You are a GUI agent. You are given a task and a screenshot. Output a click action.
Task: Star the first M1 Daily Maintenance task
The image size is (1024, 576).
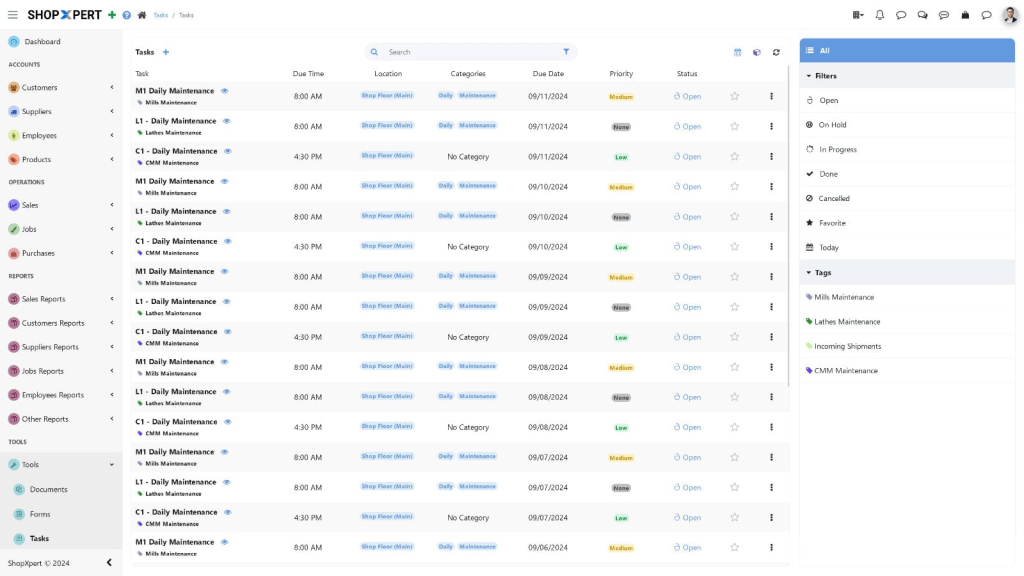coord(735,96)
